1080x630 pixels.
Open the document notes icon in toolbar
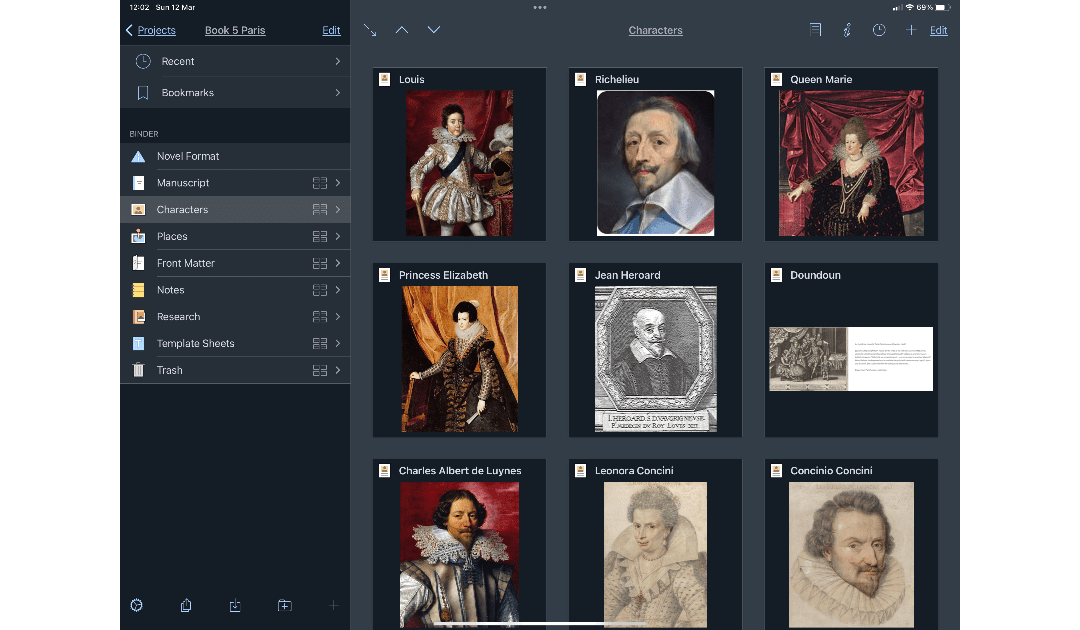pos(816,30)
